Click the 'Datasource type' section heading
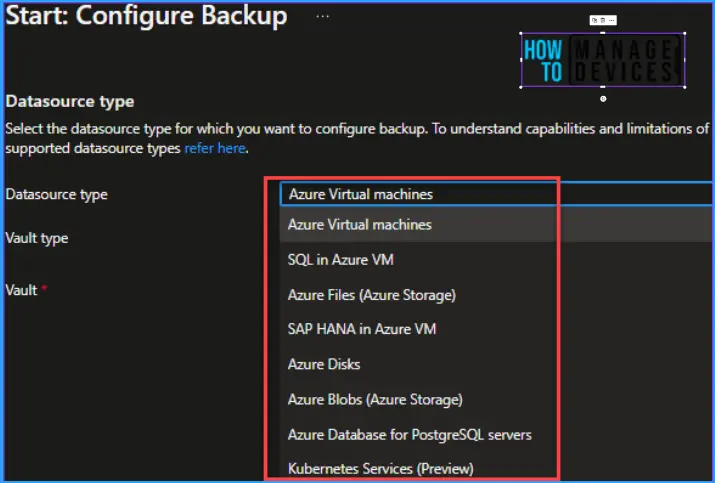Screen dimensions: 715x483 click(x=70, y=101)
